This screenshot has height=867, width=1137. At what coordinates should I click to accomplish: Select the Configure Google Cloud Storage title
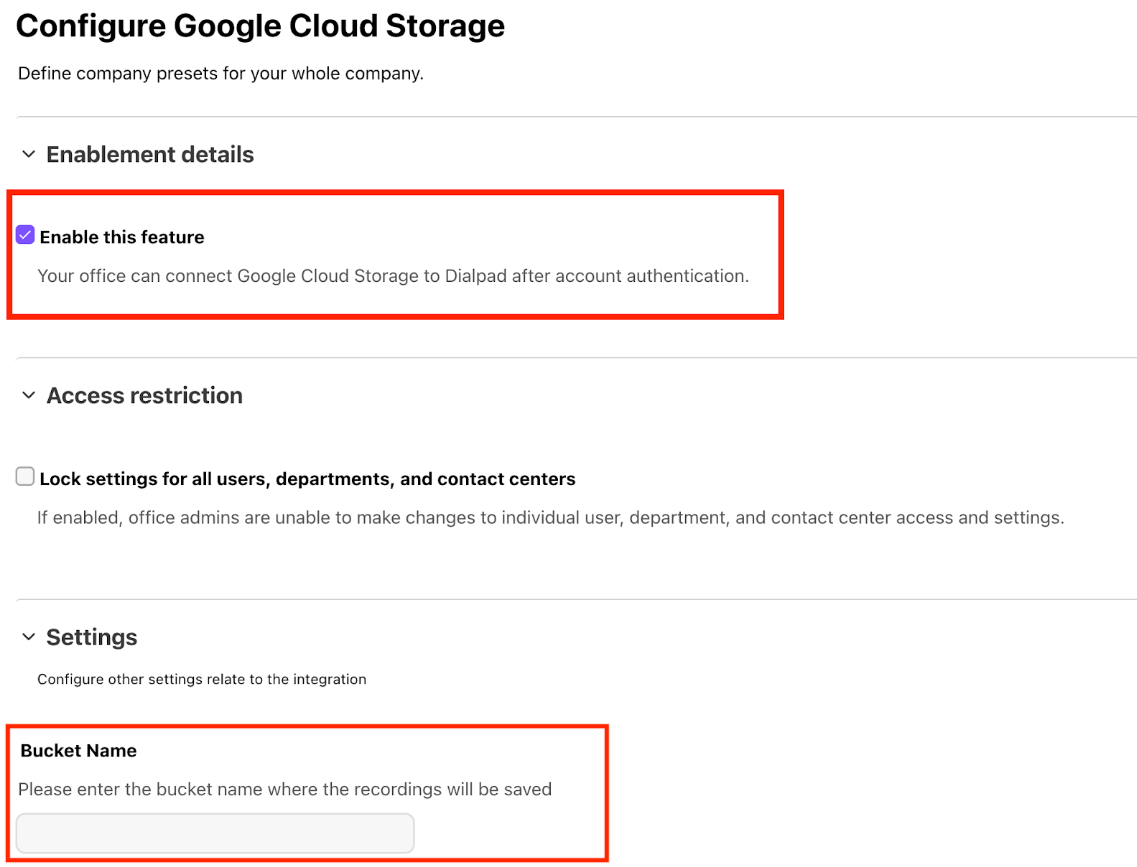260,26
